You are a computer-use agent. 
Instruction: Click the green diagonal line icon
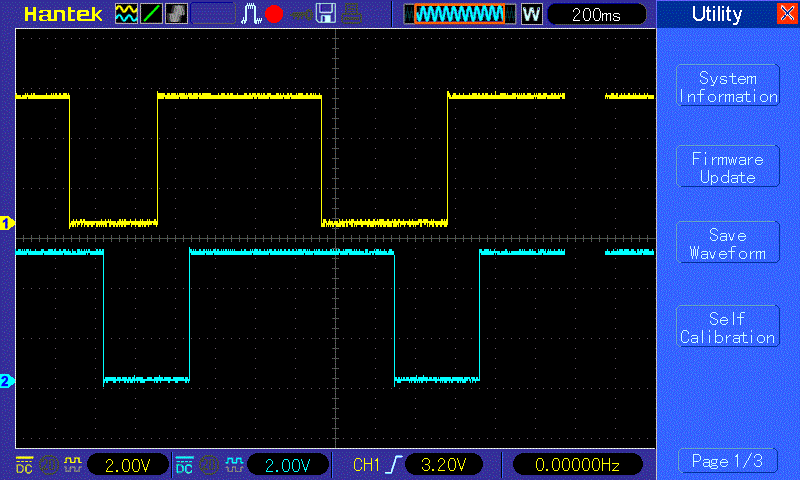click(151, 14)
